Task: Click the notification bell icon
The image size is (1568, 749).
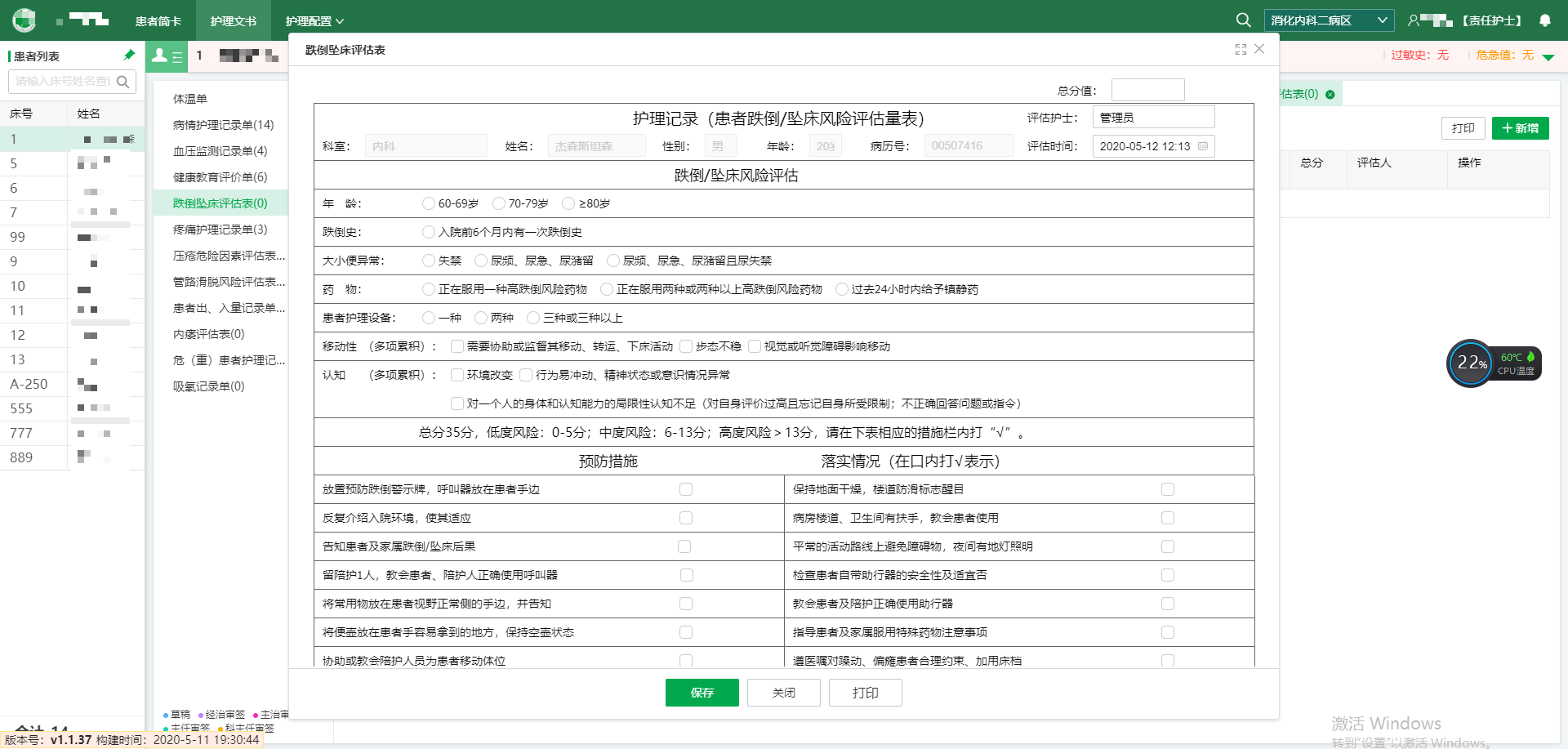Action: tap(1545, 20)
